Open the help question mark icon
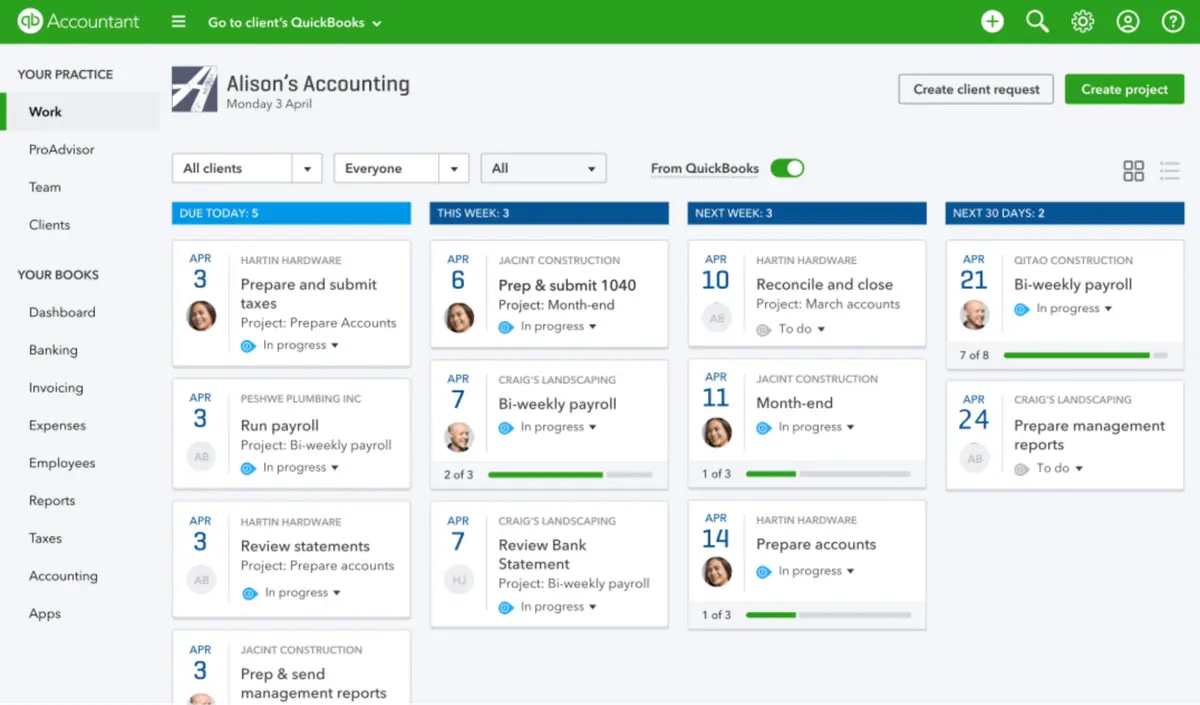 (1173, 21)
